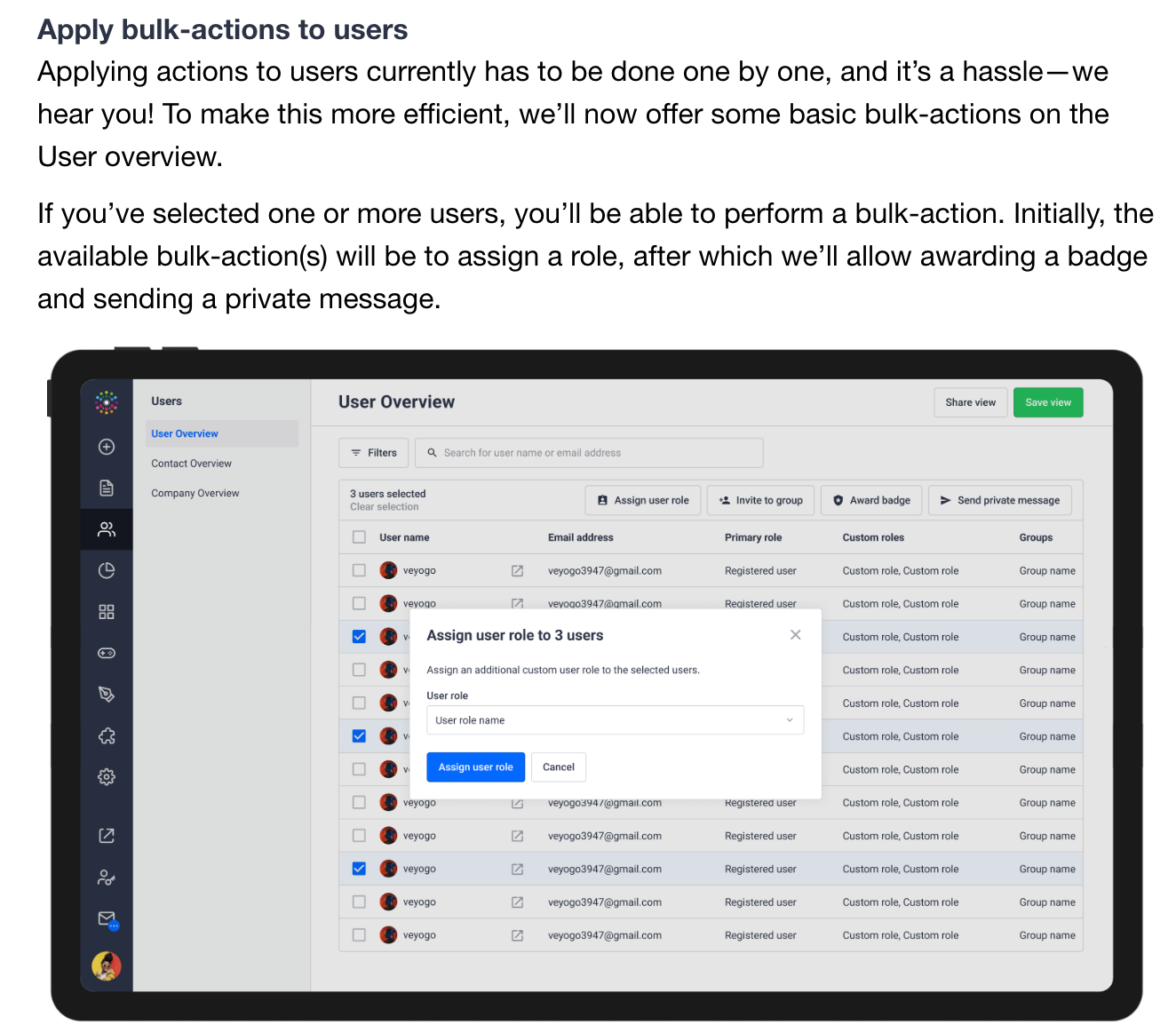Check the first veyogo row checkbox
The image size is (1176, 1025).
pyautogui.click(x=359, y=570)
